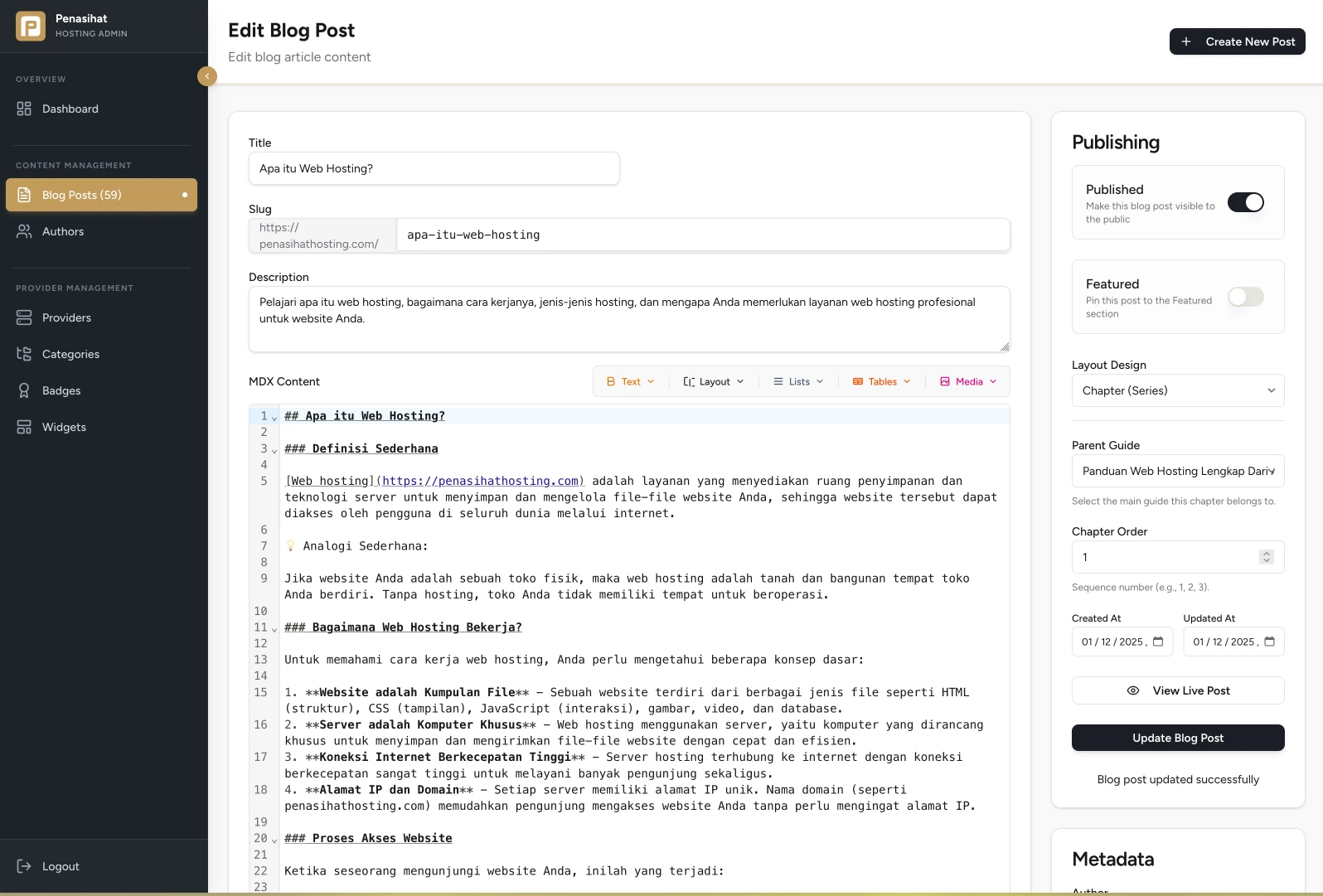Click the Authors people icon
The width and height of the screenshot is (1323, 896).
pos(24,231)
